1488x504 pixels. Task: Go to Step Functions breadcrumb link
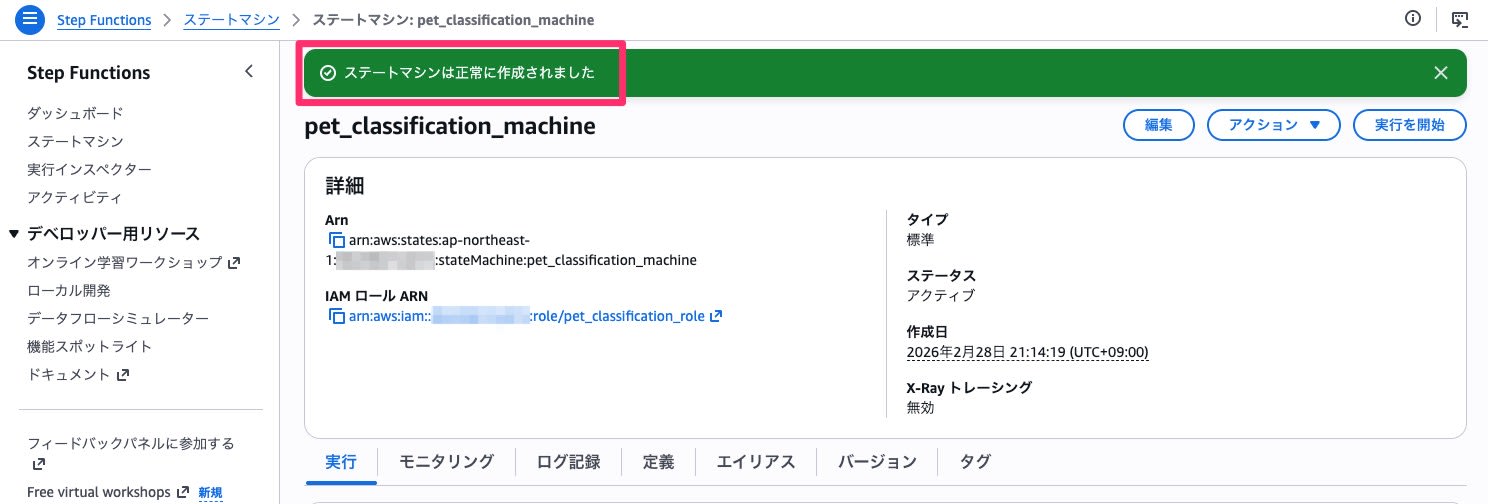tap(104, 19)
